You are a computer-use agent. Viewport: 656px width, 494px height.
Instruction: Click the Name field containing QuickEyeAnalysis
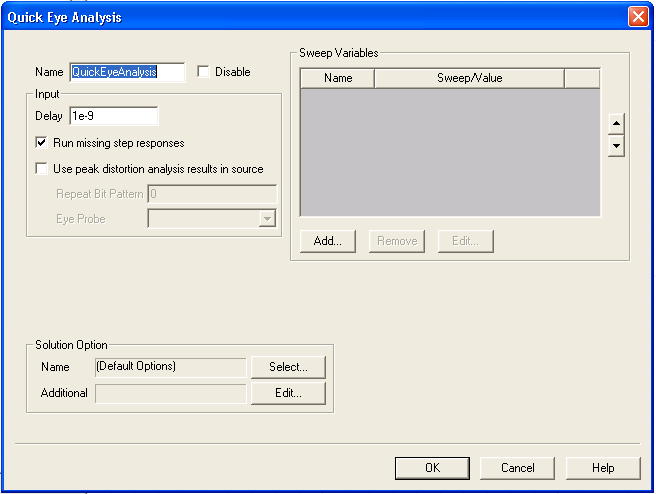point(127,72)
